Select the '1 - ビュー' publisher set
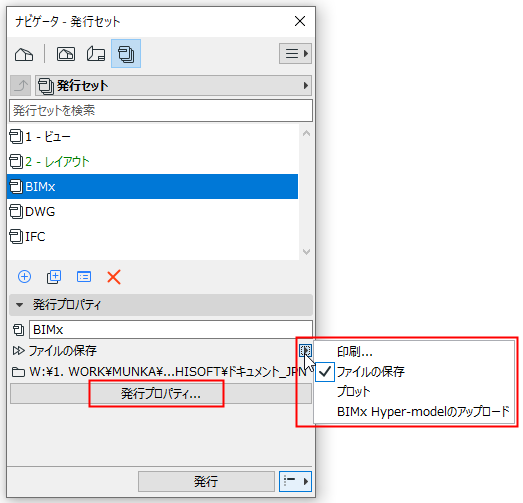 [x=152, y=137]
